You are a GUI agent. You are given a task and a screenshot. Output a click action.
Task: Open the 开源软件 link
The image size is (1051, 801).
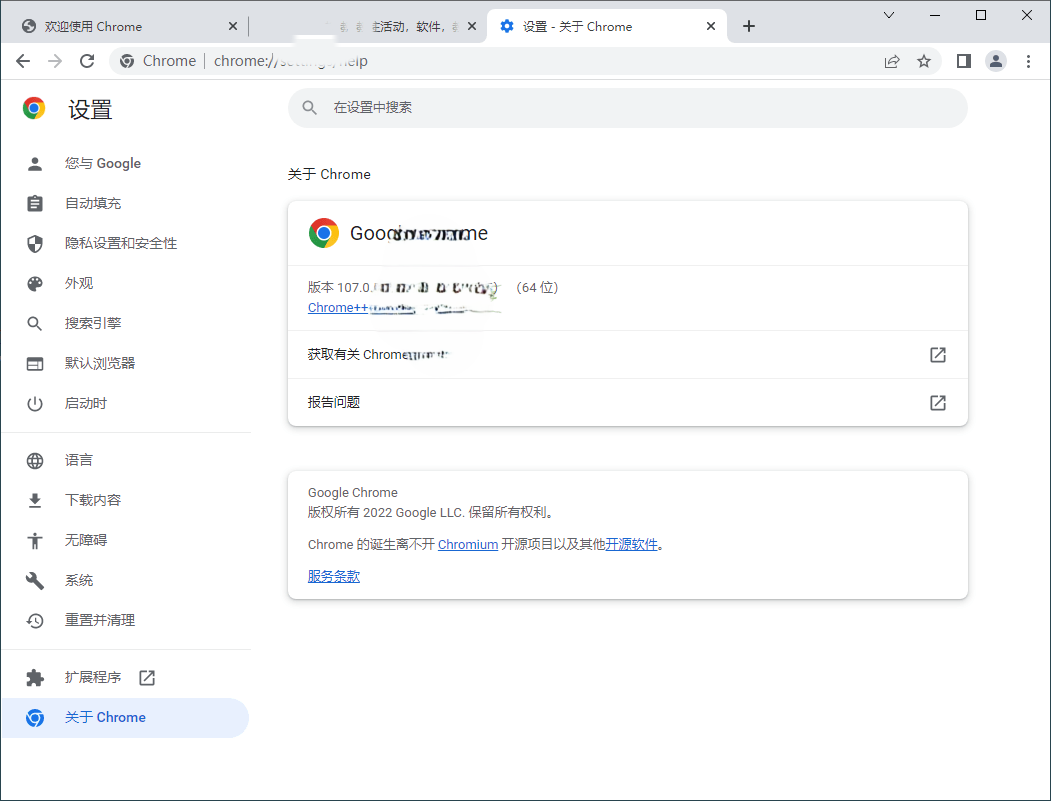pyautogui.click(x=631, y=544)
